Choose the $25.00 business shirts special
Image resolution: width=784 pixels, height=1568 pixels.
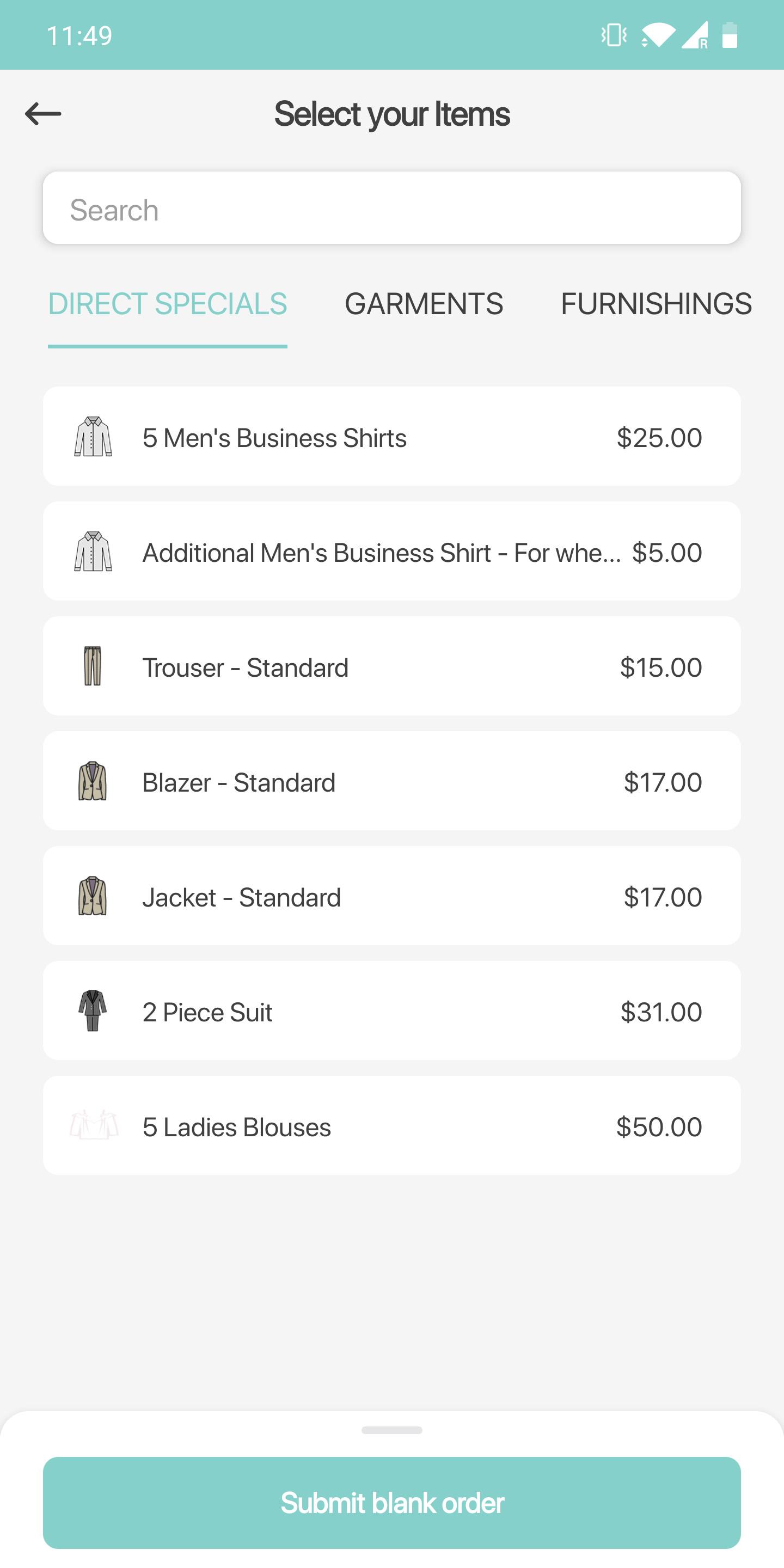click(659, 438)
